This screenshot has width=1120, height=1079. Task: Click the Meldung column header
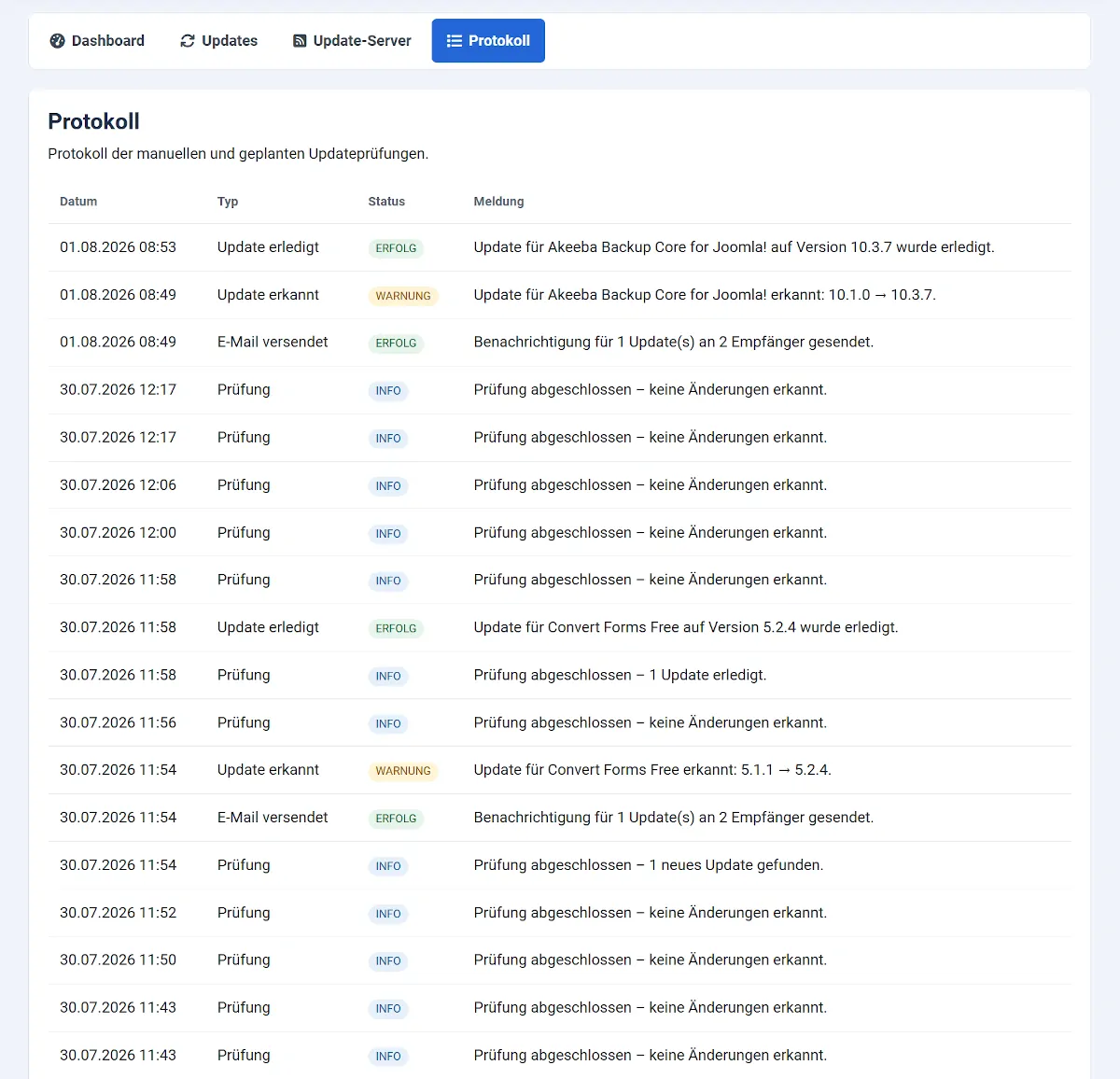(x=498, y=202)
